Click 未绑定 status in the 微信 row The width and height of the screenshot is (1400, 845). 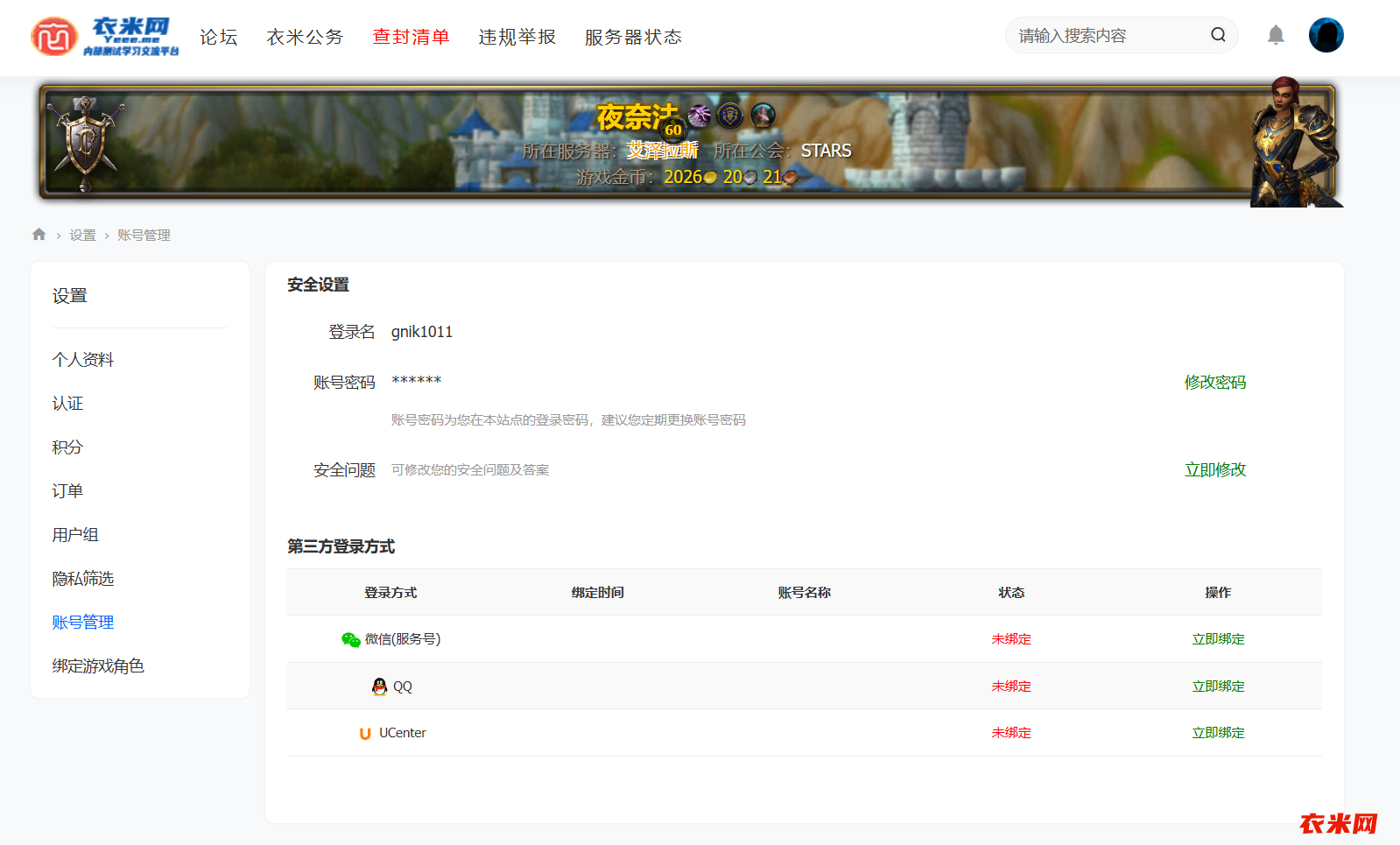pos(1011,639)
